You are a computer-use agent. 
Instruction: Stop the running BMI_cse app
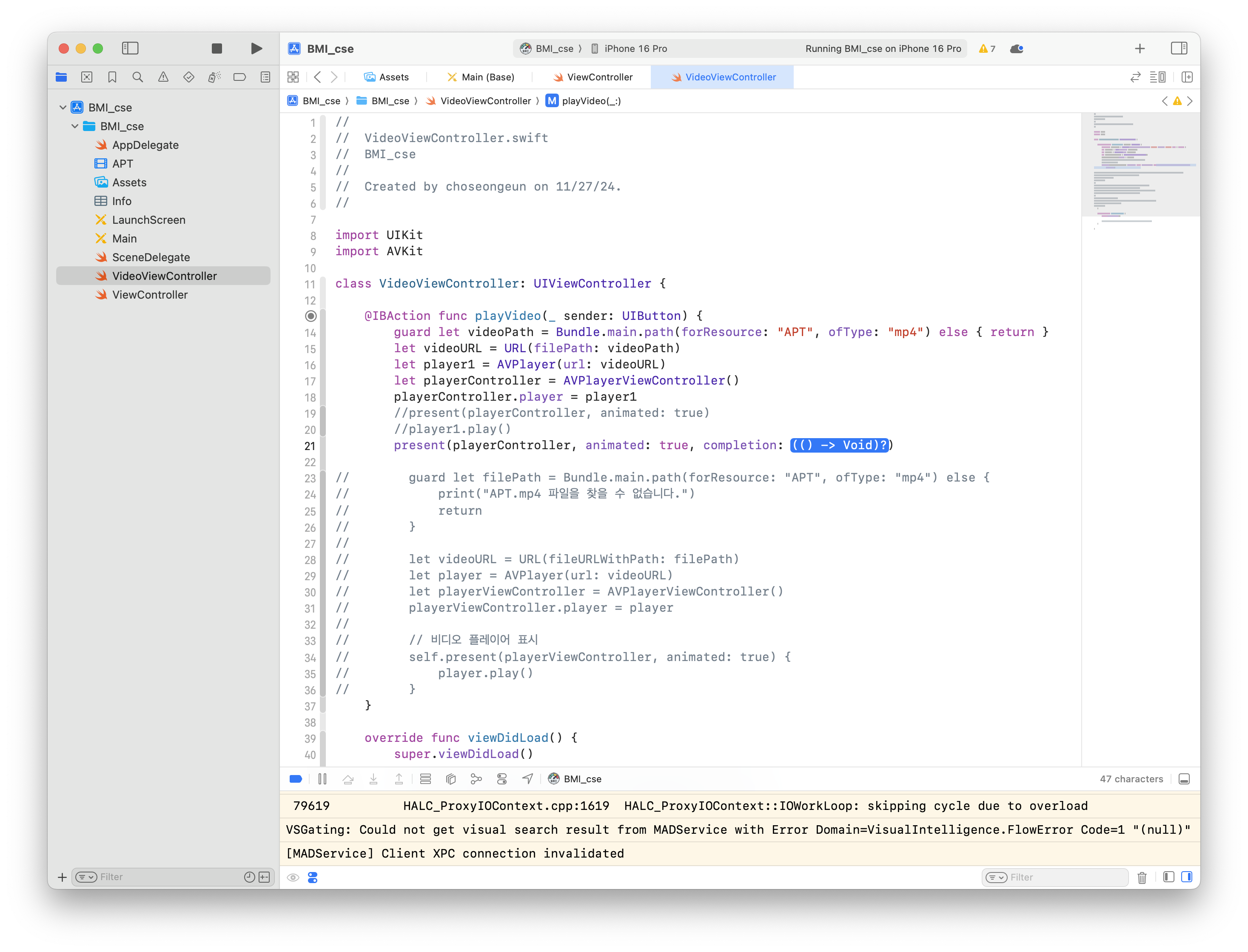tap(217, 49)
